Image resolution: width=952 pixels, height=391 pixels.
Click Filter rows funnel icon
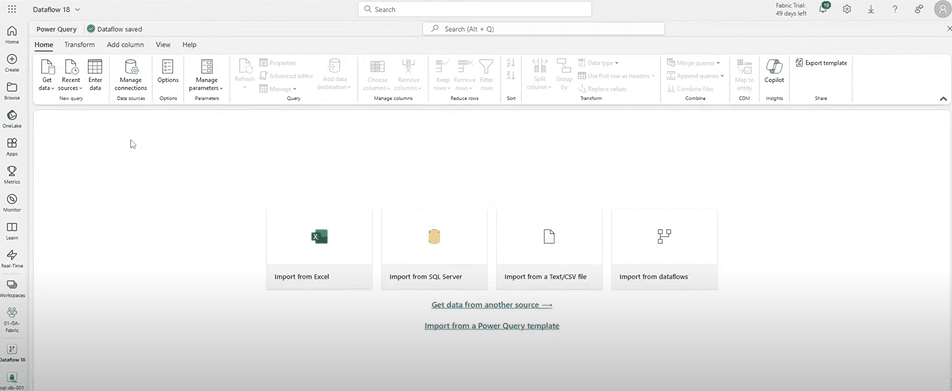click(x=486, y=66)
